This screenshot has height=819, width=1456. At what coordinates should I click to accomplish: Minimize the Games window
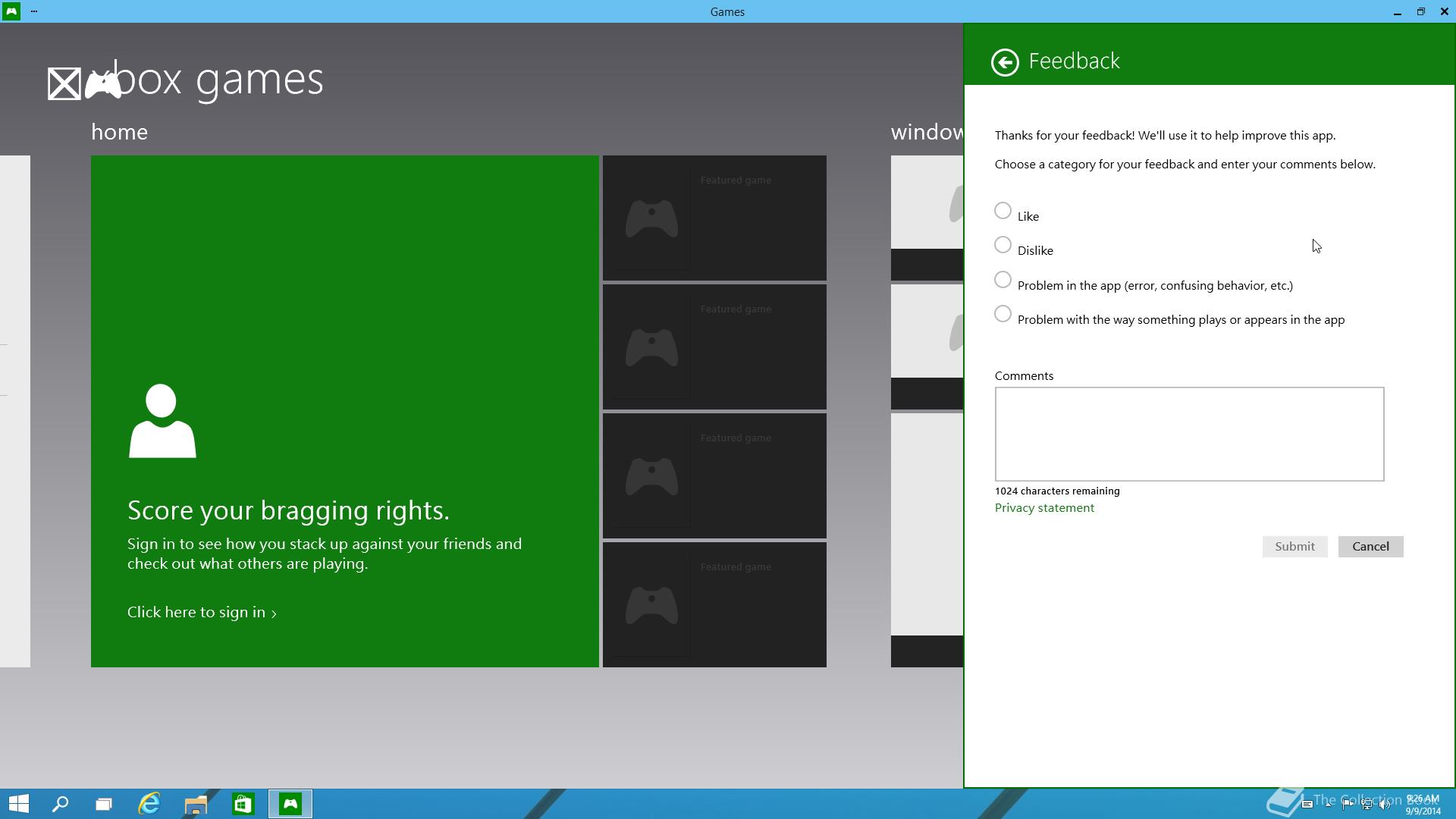(x=1397, y=12)
